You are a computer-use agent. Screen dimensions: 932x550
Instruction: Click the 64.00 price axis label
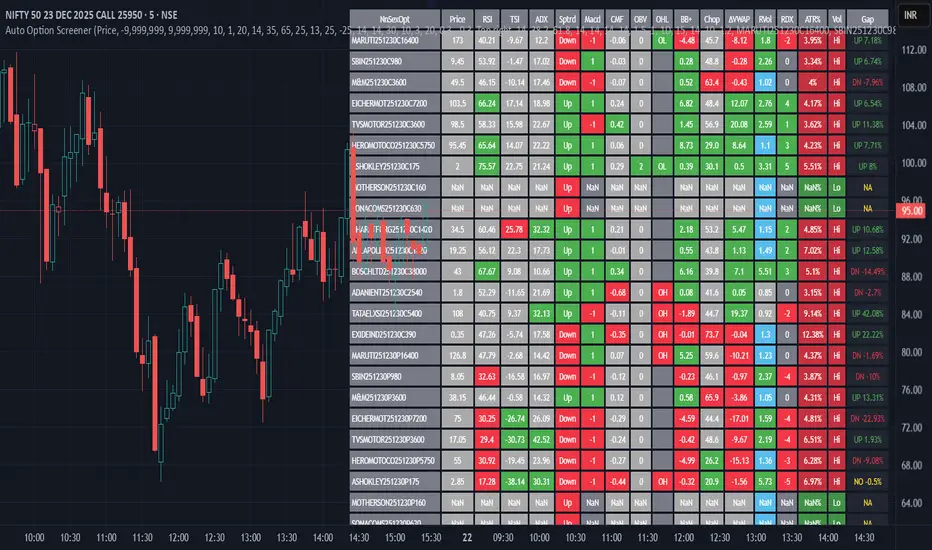(x=914, y=503)
